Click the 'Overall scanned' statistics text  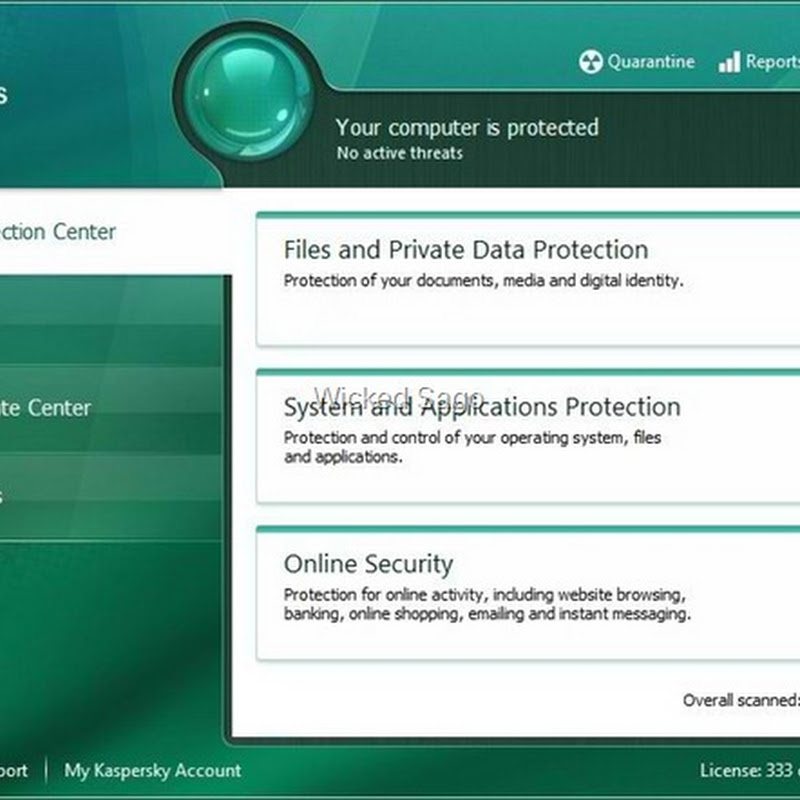[x=740, y=700]
